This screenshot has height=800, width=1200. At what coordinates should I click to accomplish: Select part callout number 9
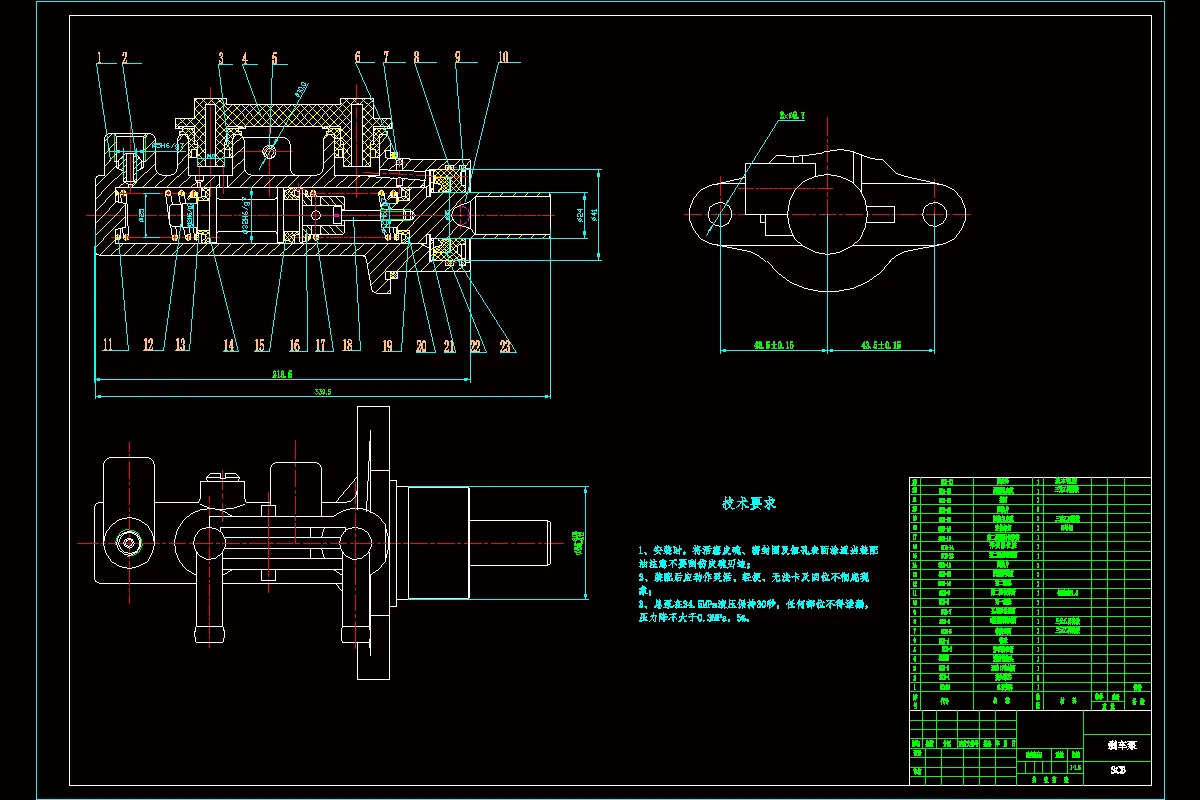pyautogui.click(x=457, y=58)
